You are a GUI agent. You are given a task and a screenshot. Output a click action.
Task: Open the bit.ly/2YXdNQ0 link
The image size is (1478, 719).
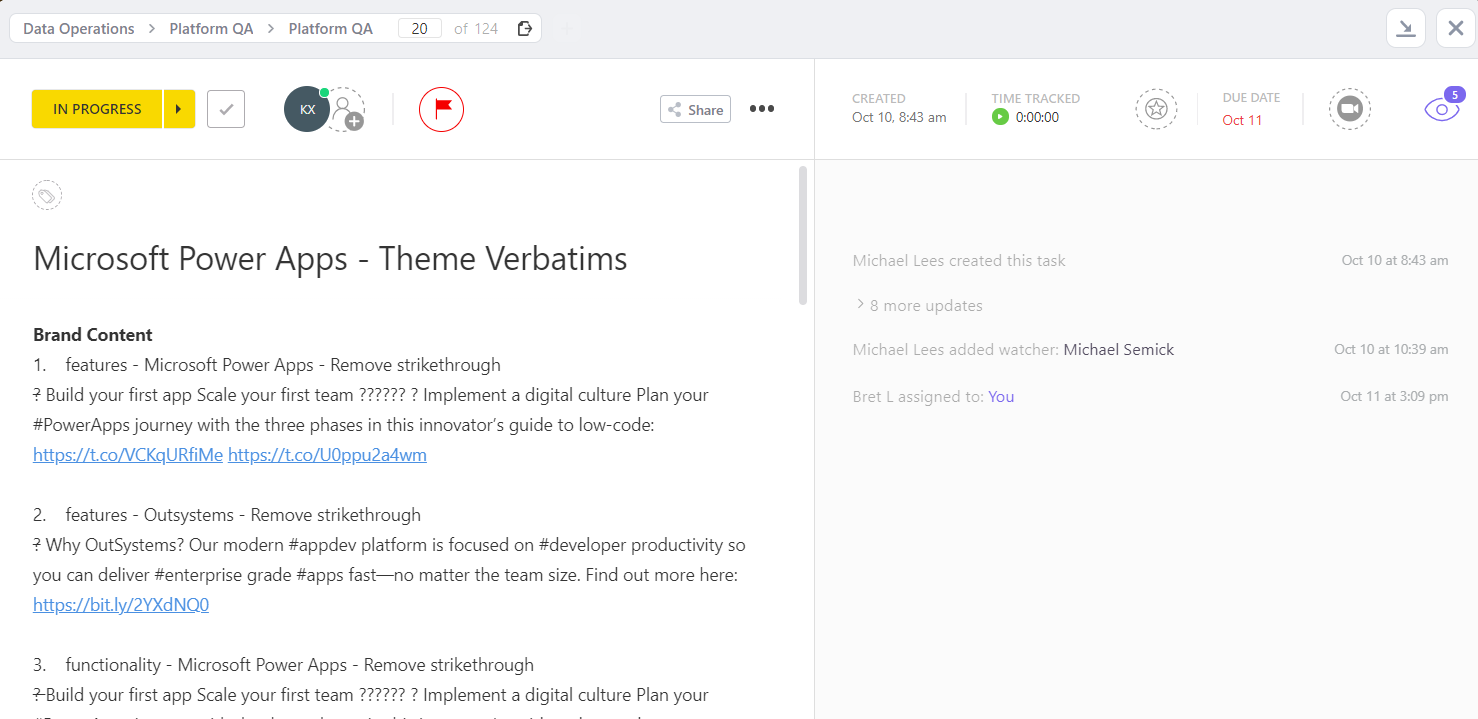[121, 605]
